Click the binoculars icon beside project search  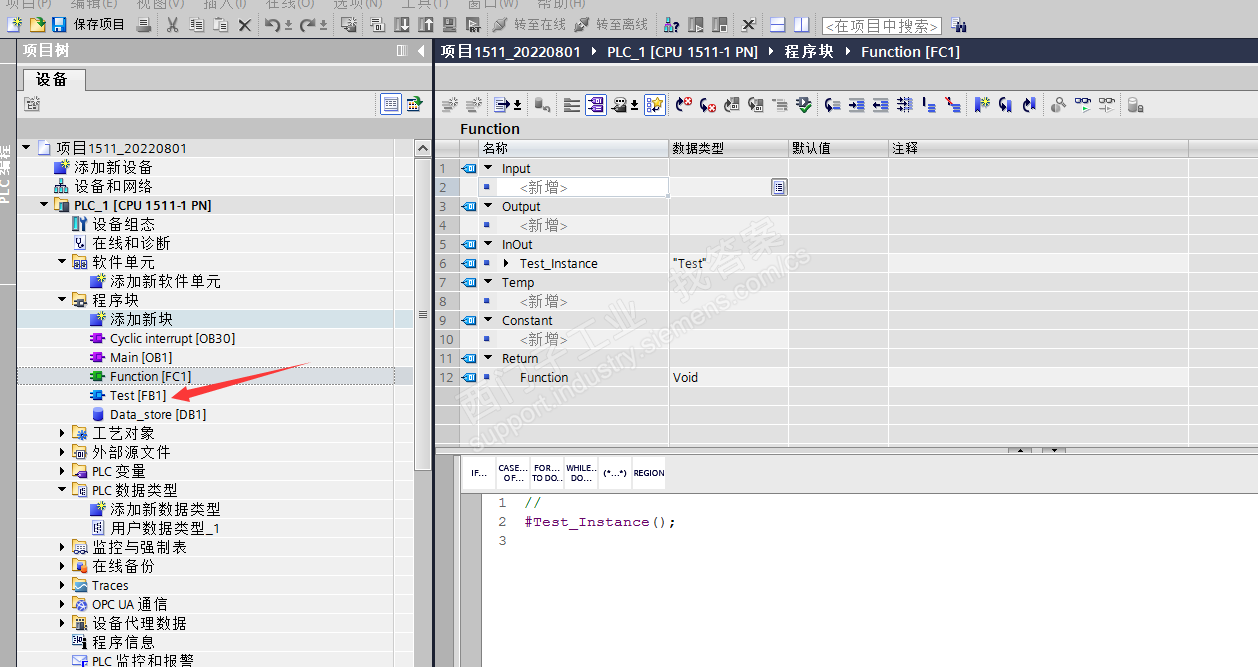pyautogui.click(x=958, y=25)
